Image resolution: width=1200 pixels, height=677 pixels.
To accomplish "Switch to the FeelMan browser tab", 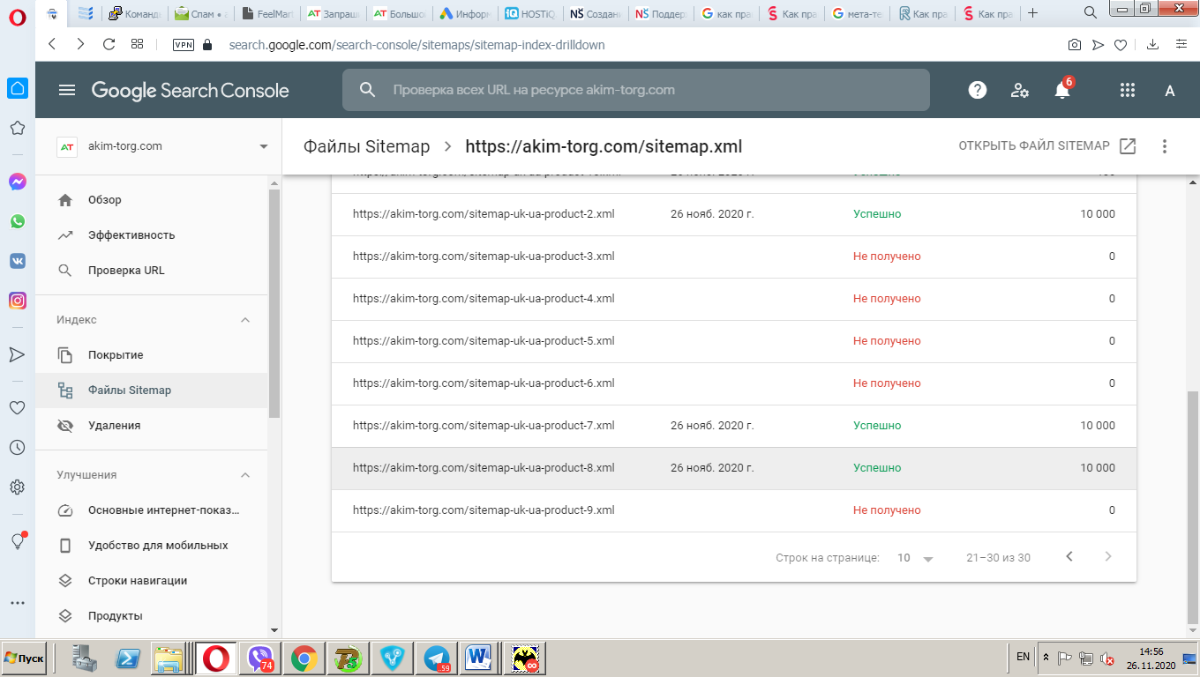I will 268,14.
